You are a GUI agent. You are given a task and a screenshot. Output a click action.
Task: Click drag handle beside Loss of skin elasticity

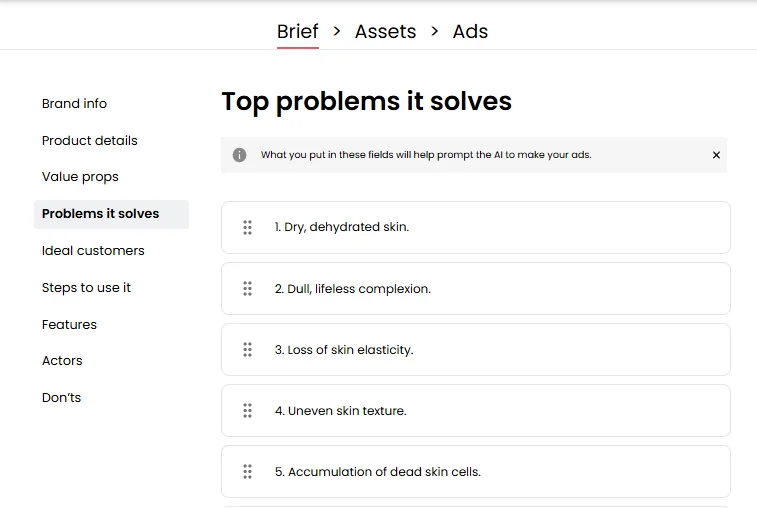[247, 350]
